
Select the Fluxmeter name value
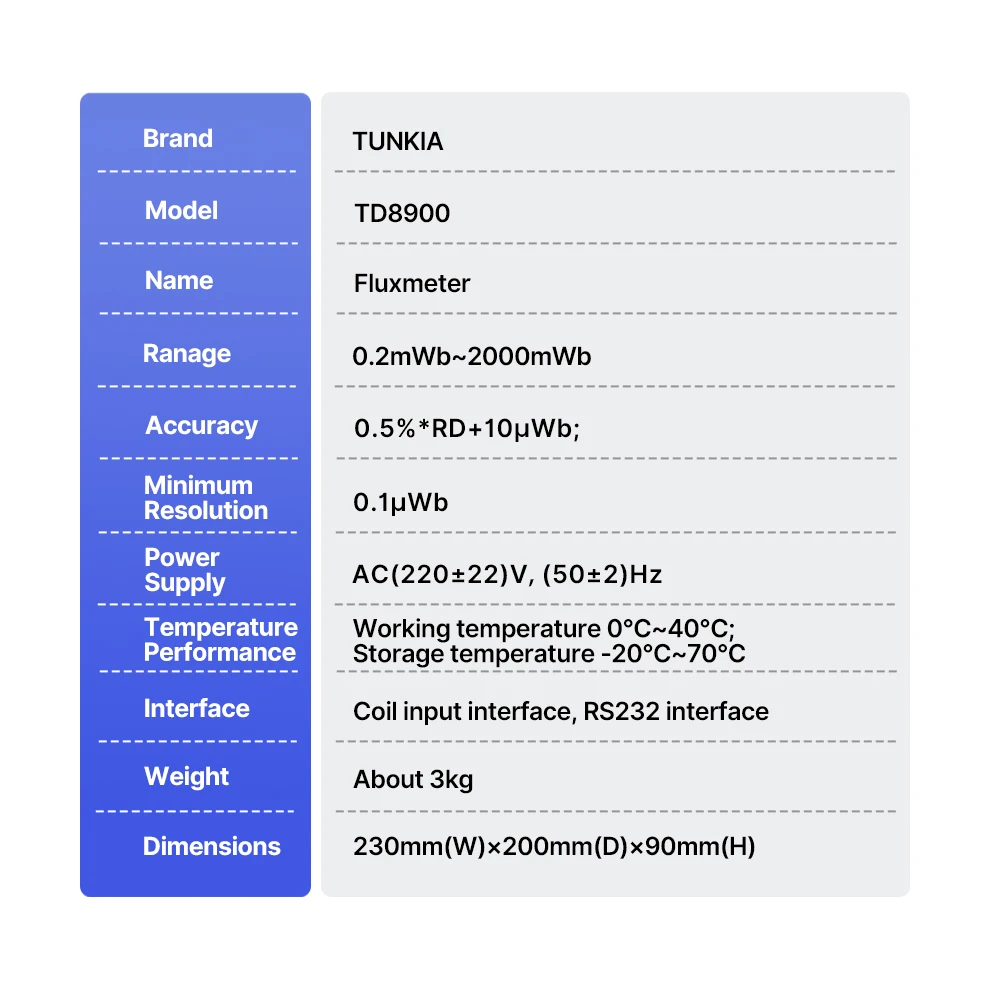pos(412,284)
